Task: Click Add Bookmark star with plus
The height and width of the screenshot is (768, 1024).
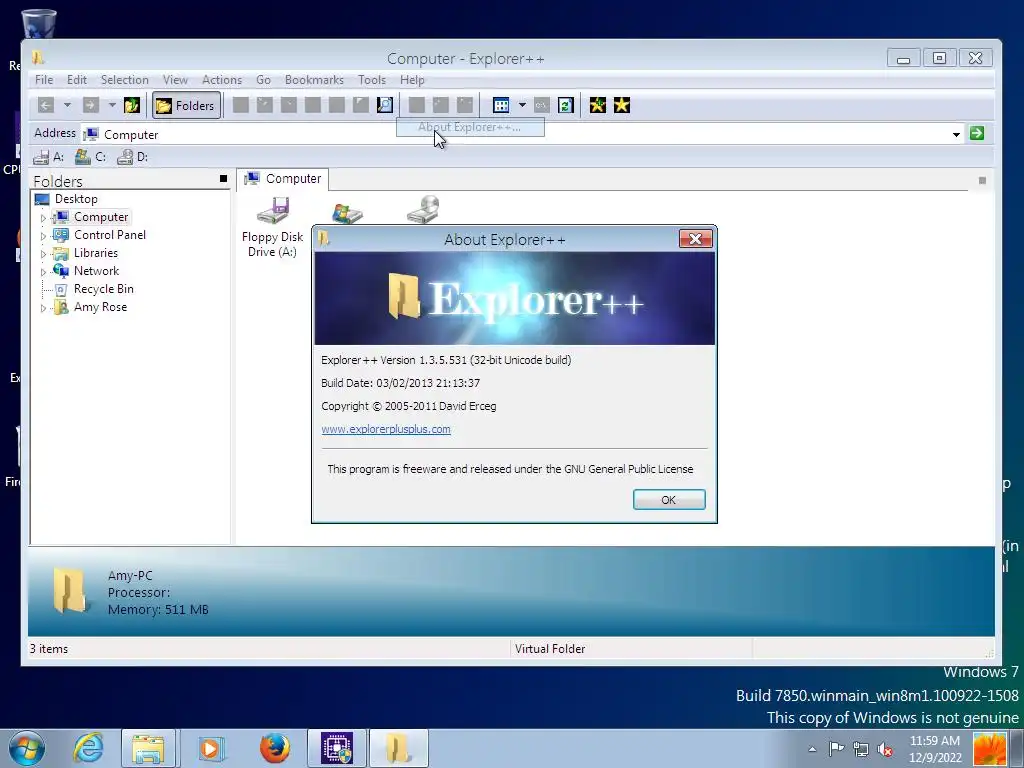Action: pyautogui.click(x=598, y=105)
